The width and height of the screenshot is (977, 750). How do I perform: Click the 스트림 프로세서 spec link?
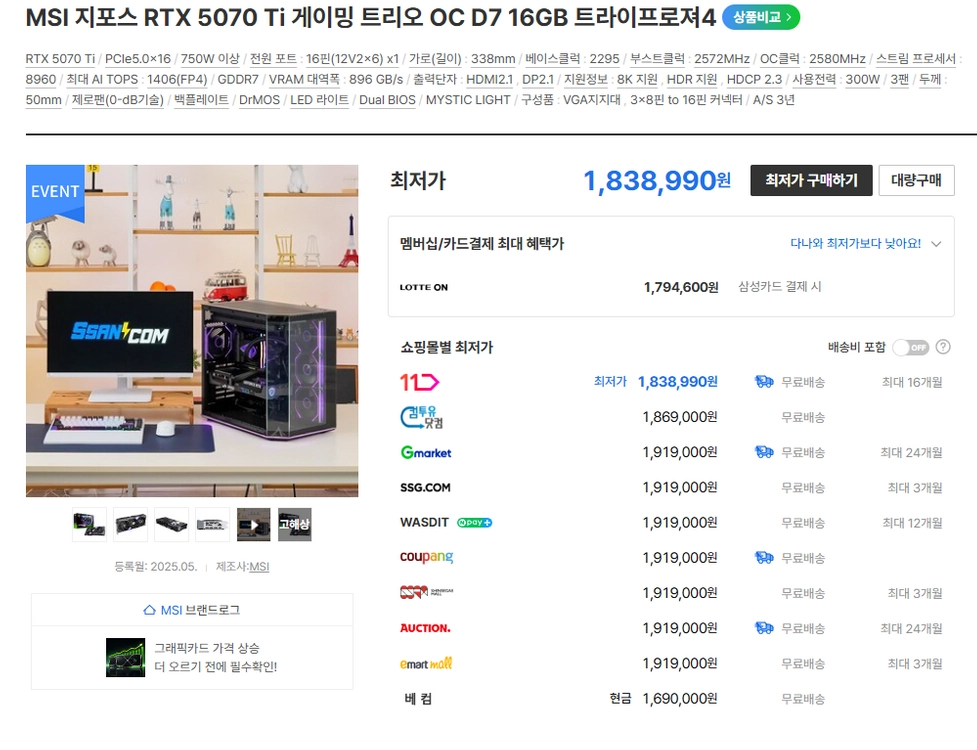(x=916, y=59)
